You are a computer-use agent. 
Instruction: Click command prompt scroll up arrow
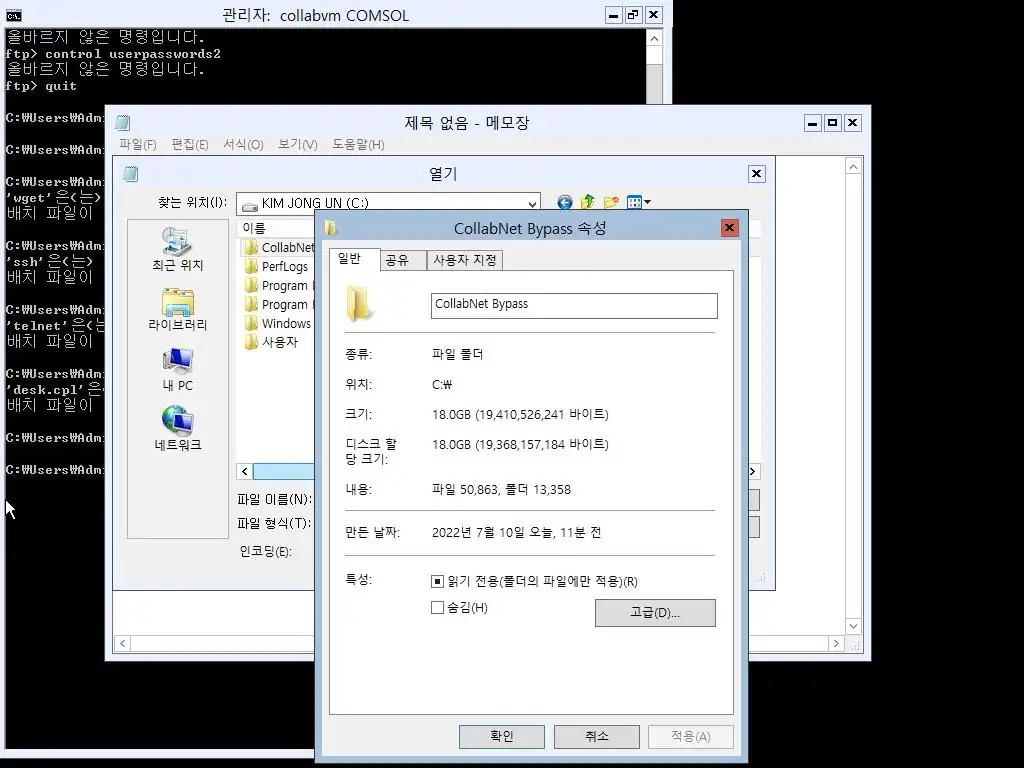654,39
